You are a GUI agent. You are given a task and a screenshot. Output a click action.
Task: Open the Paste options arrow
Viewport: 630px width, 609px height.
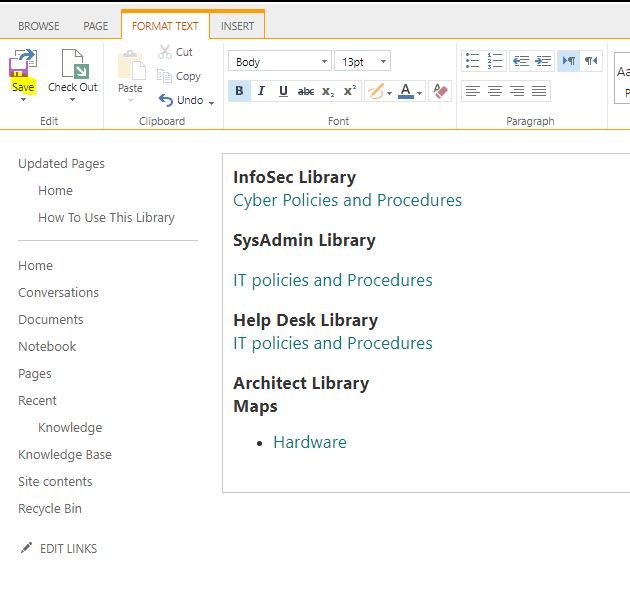[130, 100]
